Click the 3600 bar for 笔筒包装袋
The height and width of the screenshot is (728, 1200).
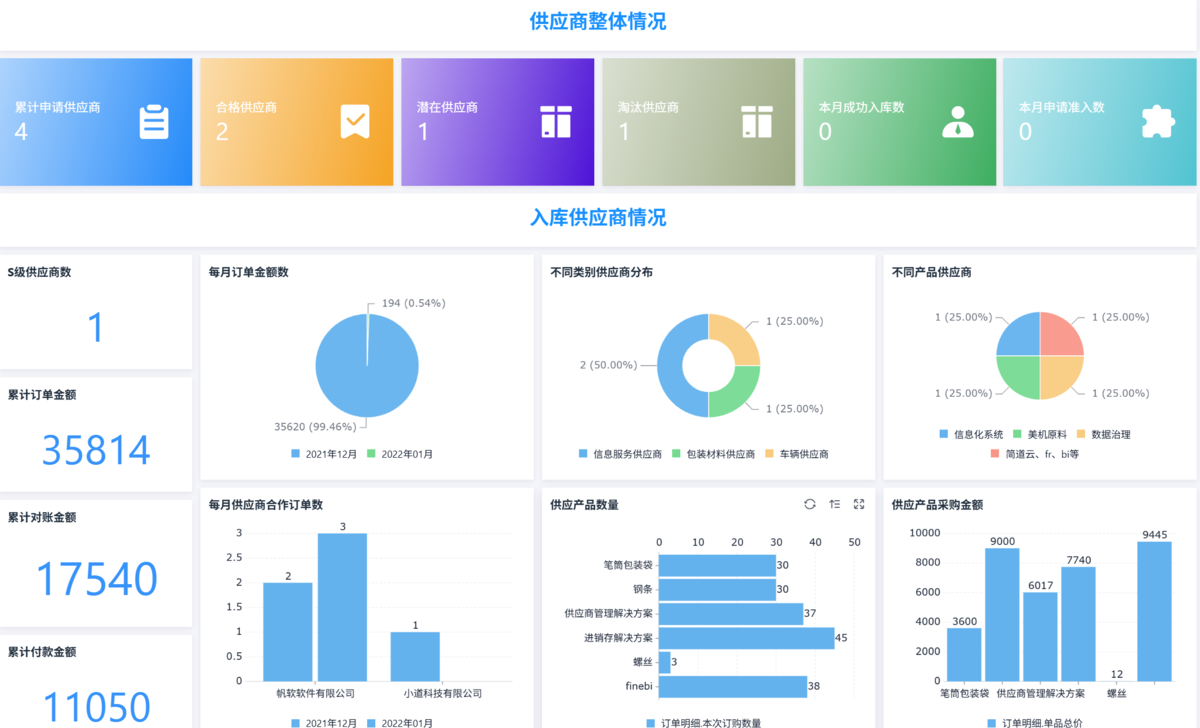click(964, 654)
